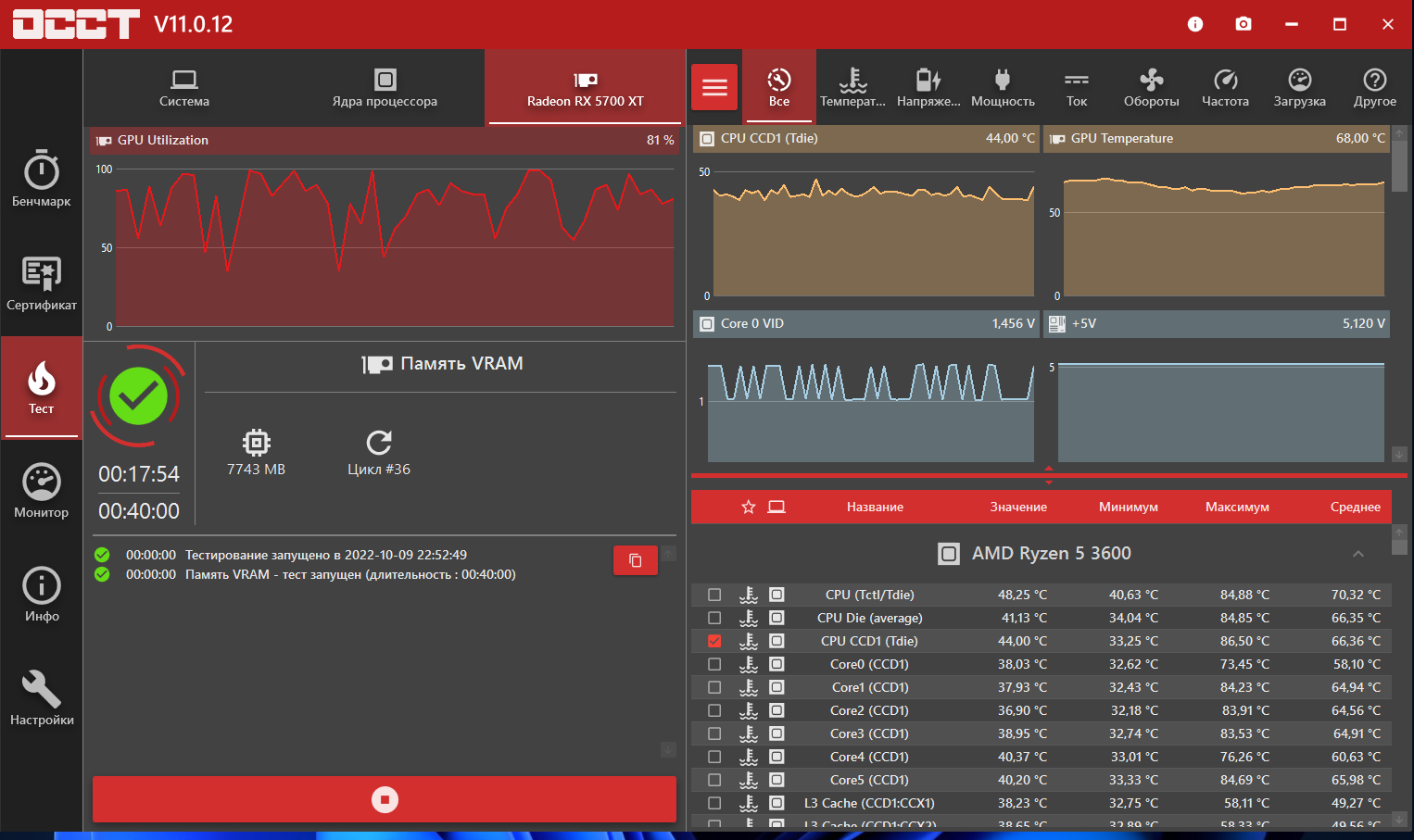The width and height of the screenshot is (1414, 840).
Task: Show all sensors with Все filter
Action: pos(779,87)
